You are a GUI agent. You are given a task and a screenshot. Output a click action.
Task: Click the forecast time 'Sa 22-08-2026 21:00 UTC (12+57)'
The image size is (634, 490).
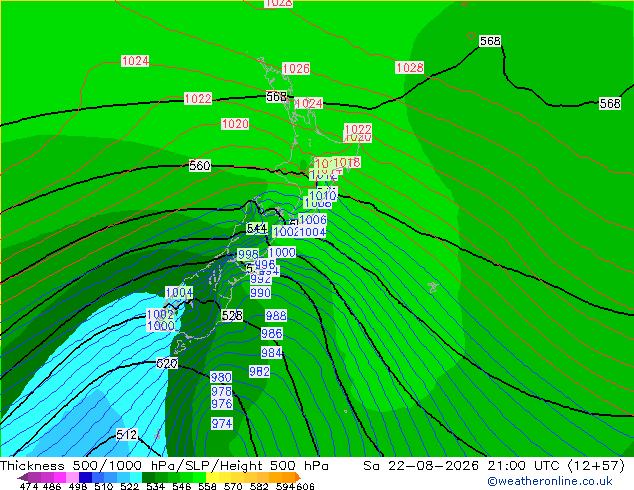494,466
